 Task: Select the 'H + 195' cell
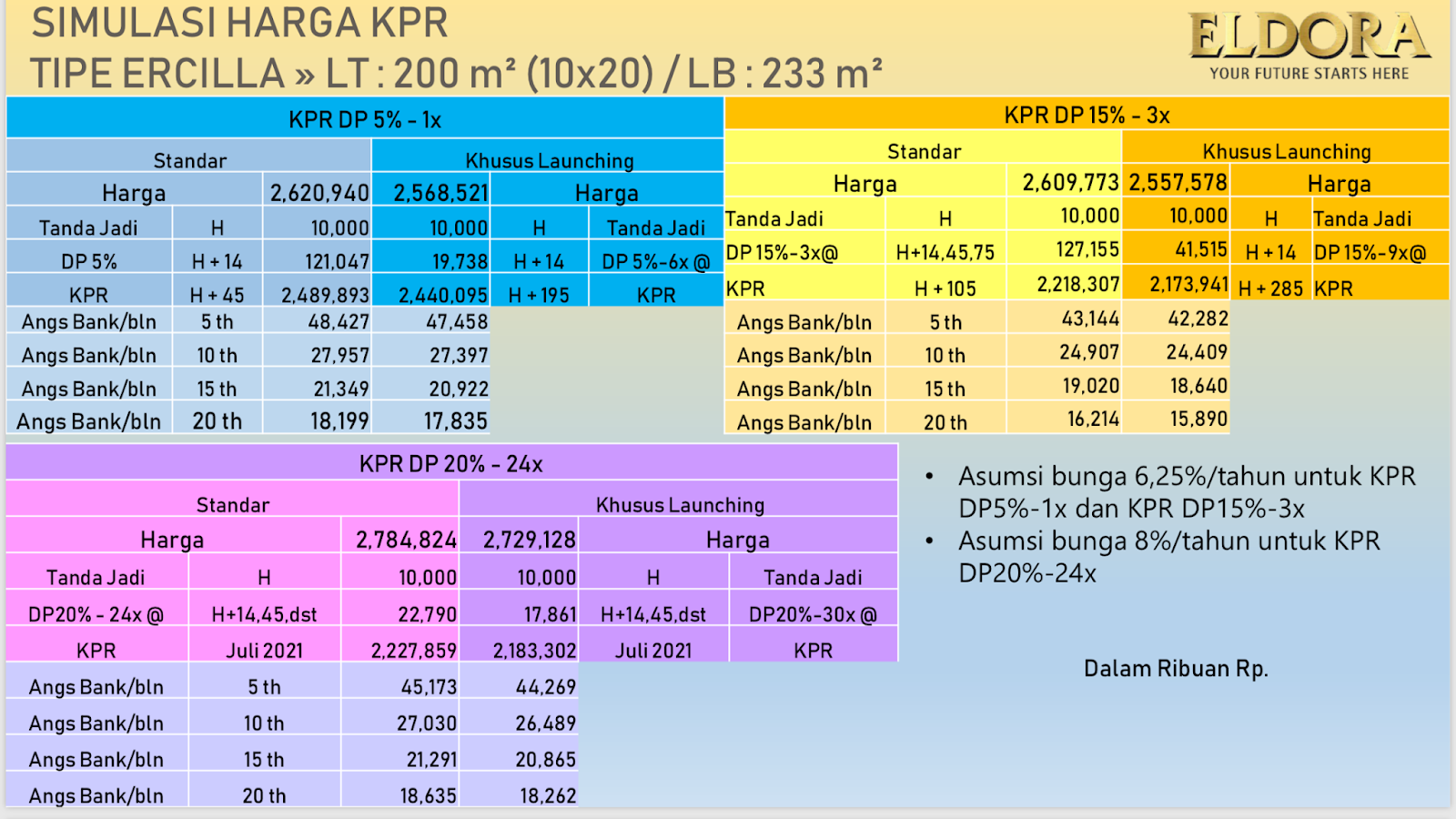[x=539, y=296]
